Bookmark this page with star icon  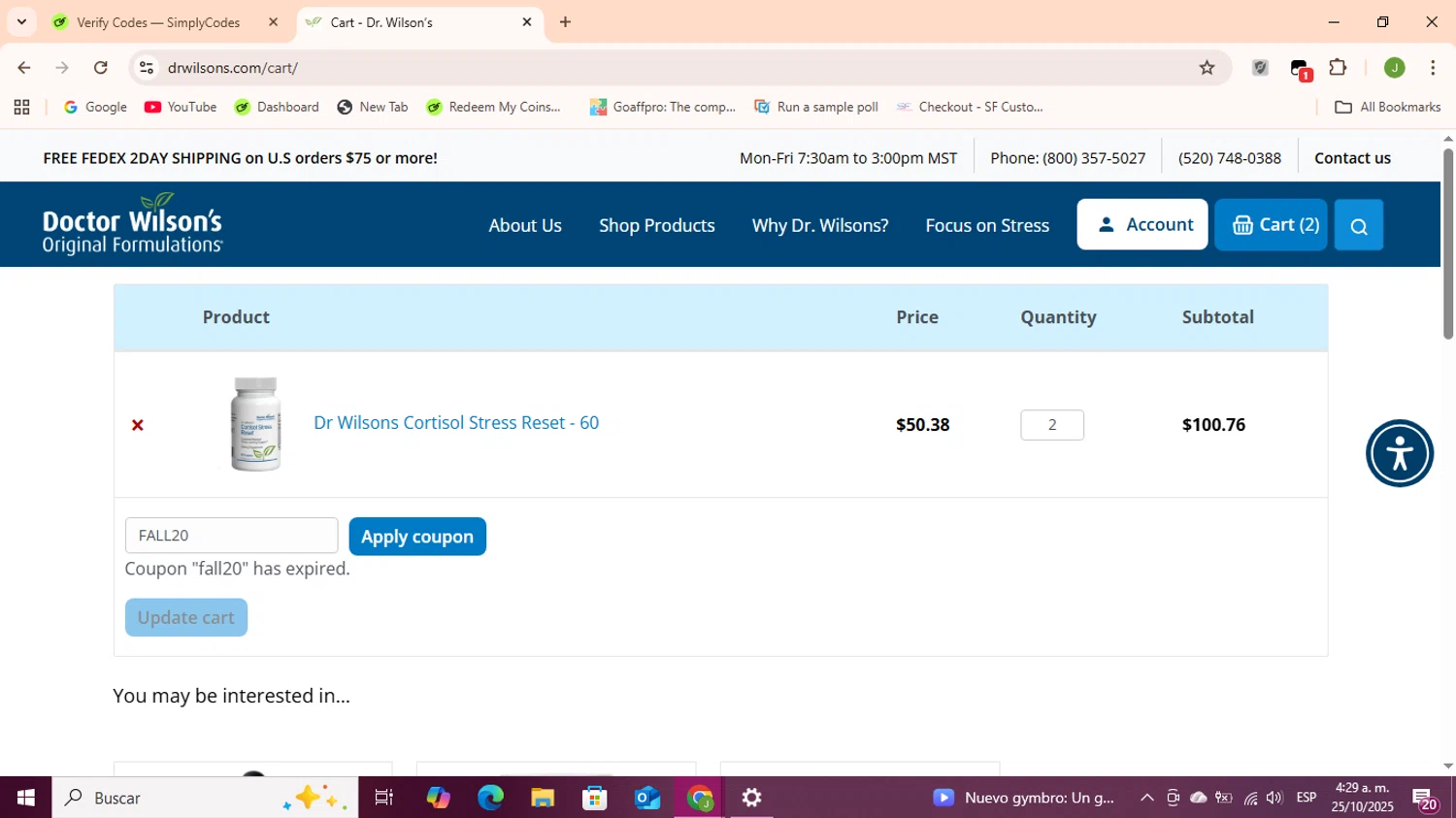click(x=1207, y=68)
